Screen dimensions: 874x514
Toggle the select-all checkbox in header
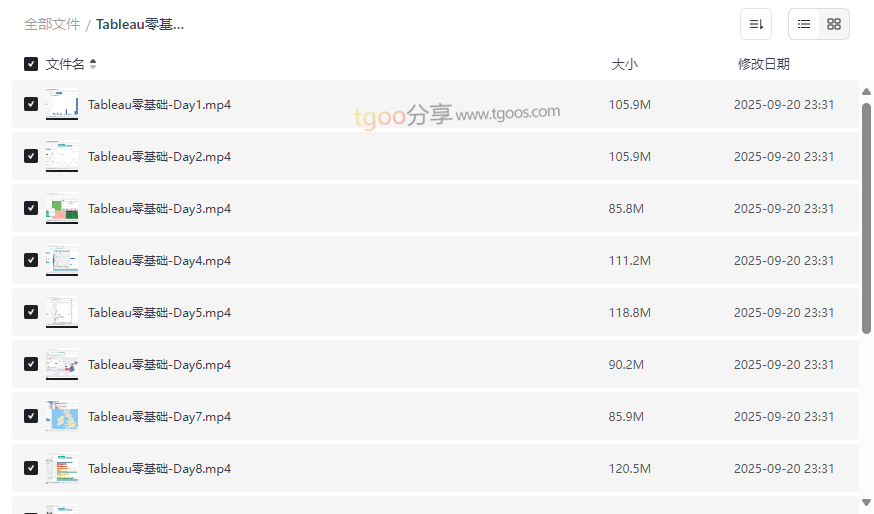31,64
